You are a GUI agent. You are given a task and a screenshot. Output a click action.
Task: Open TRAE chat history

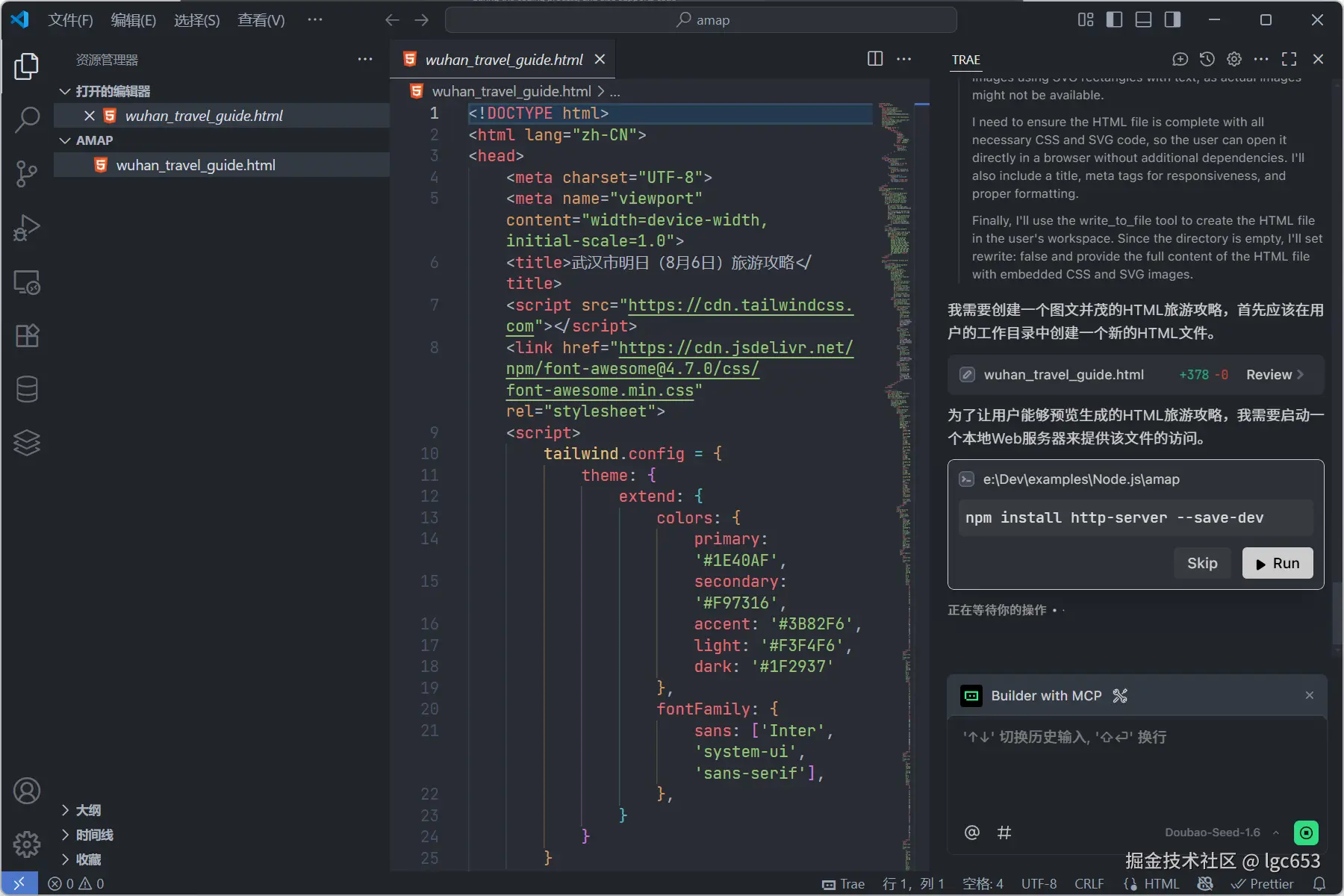tap(1207, 59)
